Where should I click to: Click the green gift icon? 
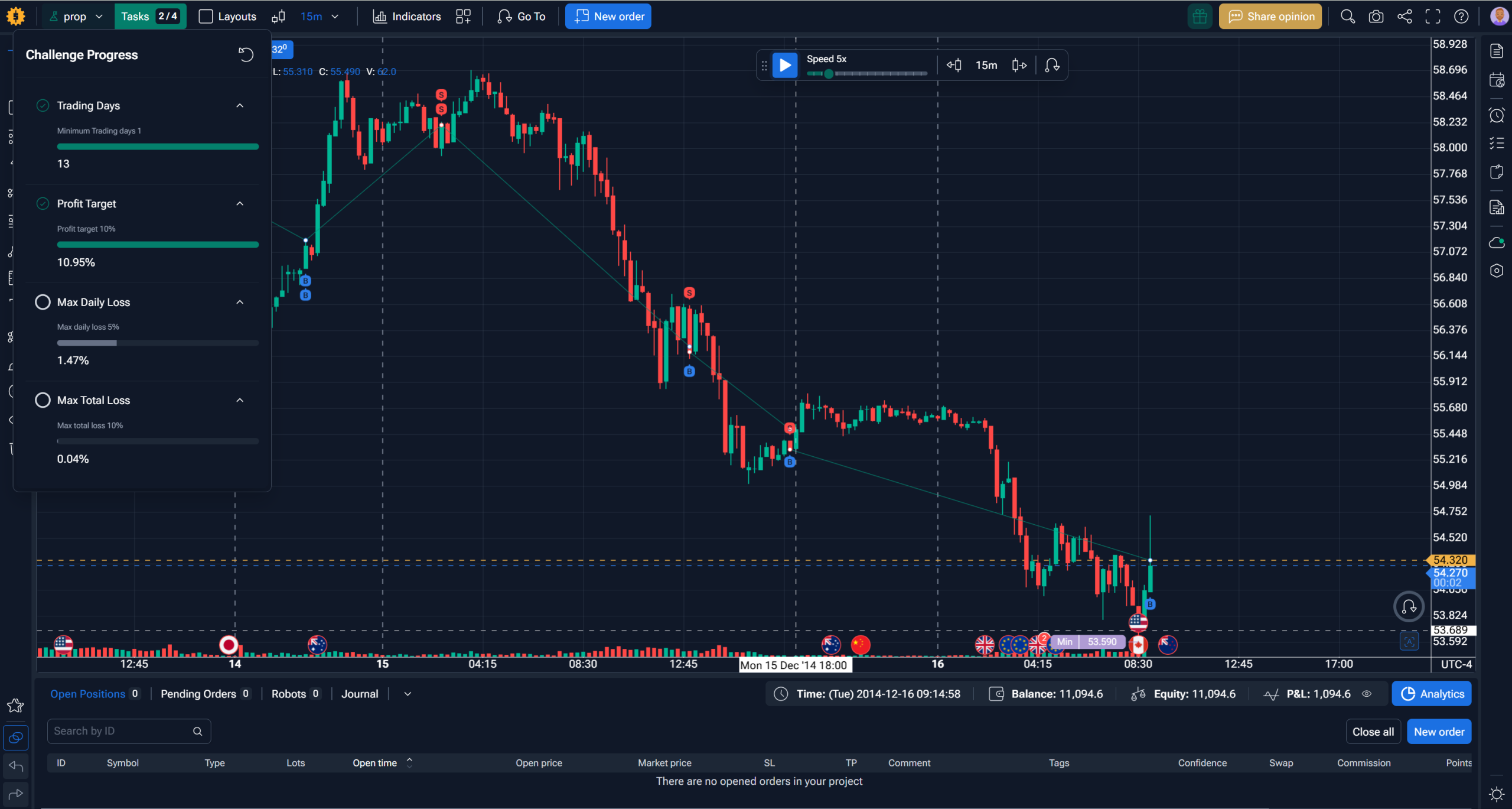coord(1200,17)
